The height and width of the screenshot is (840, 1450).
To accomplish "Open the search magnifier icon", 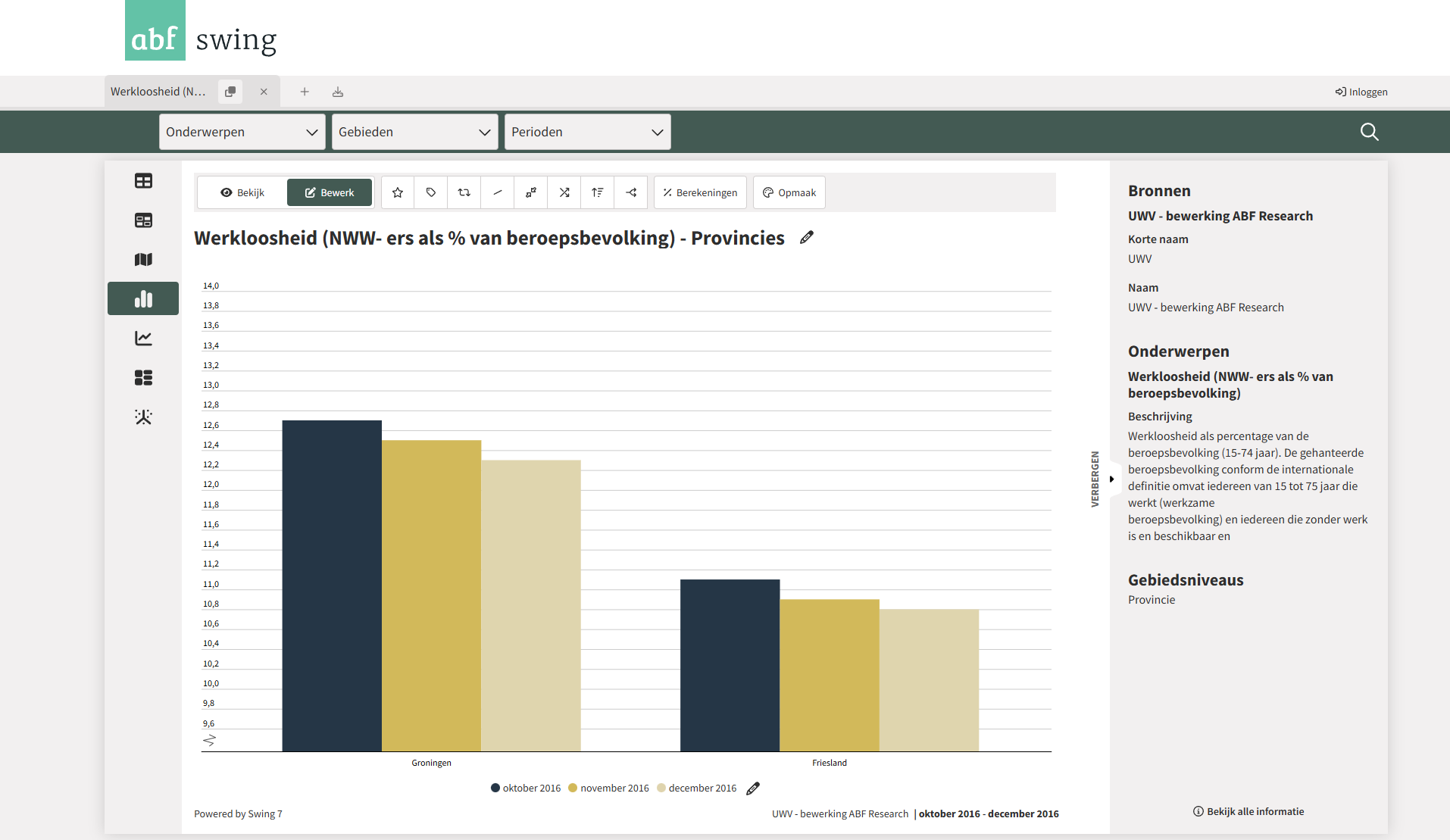I will point(1369,132).
